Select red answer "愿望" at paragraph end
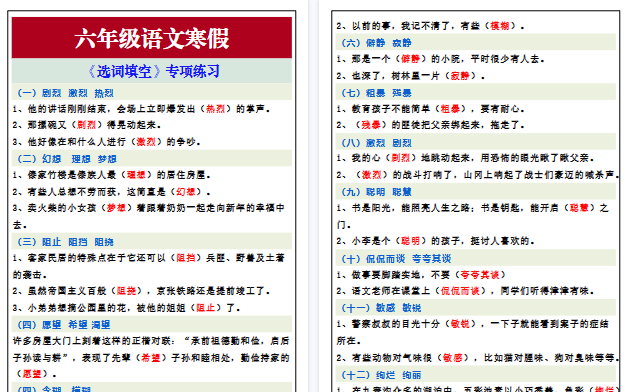Screen dimensions: 632x392 (32, 374)
